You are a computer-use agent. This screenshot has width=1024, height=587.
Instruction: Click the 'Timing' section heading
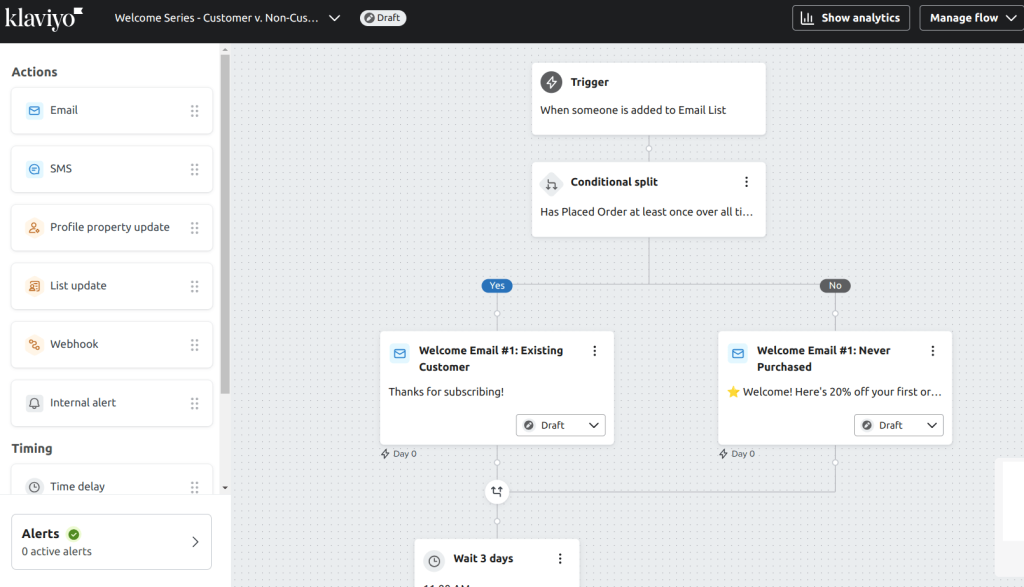[x=32, y=449]
